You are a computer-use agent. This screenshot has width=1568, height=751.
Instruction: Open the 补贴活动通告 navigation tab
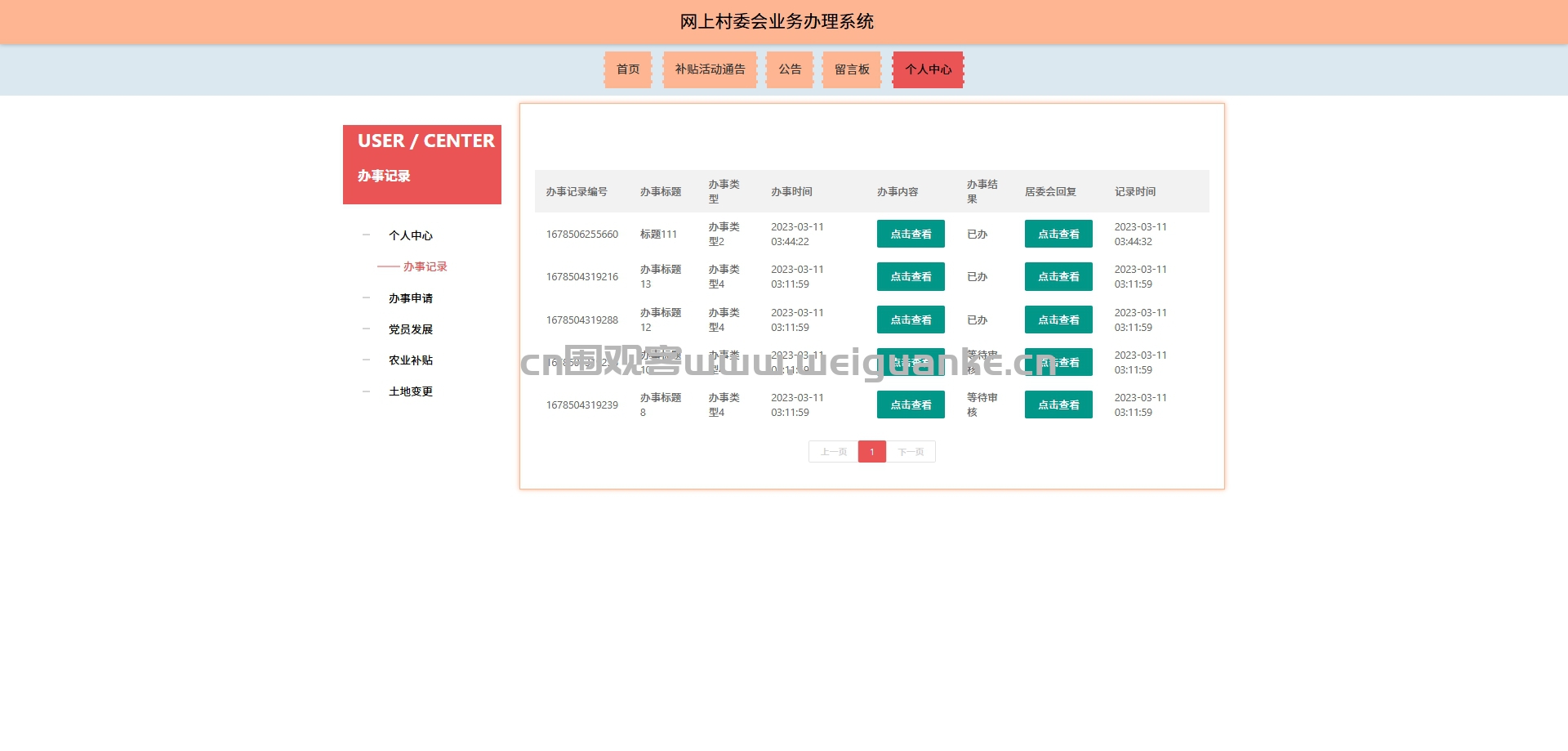[x=710, y=69]
